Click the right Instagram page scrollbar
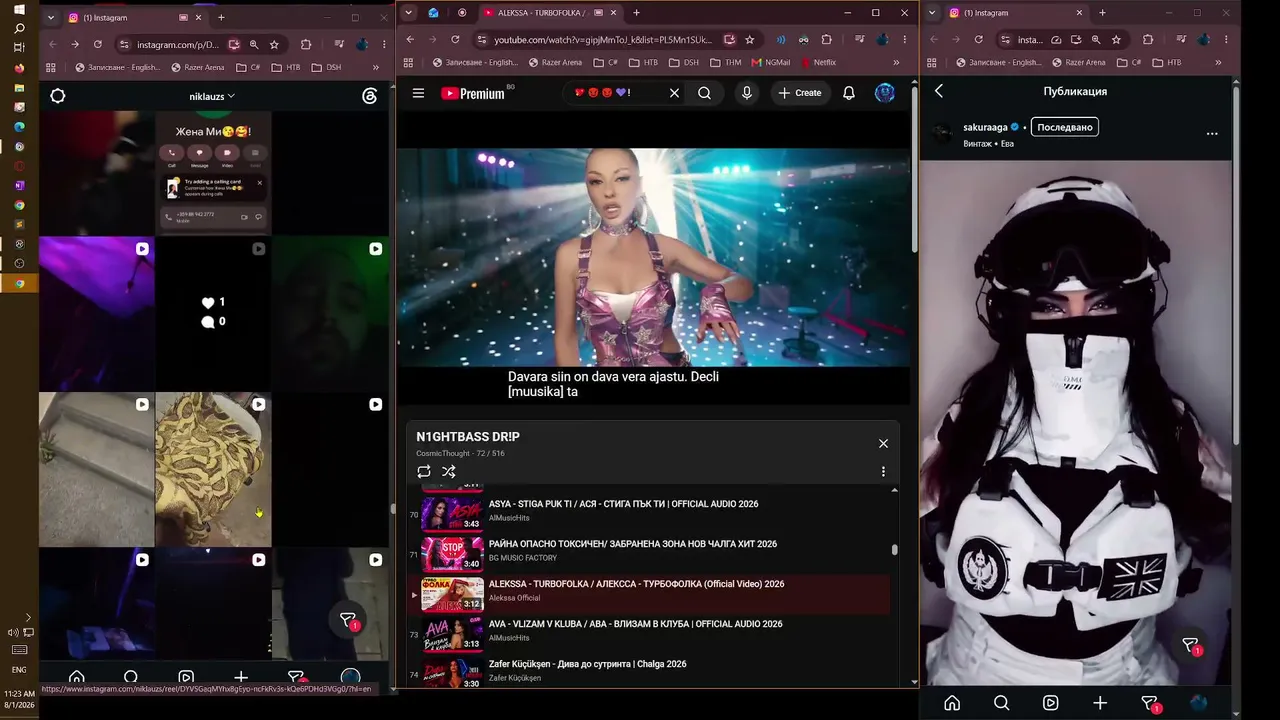This screenshot has height=720, width=1280. (x=1237, y=264)
